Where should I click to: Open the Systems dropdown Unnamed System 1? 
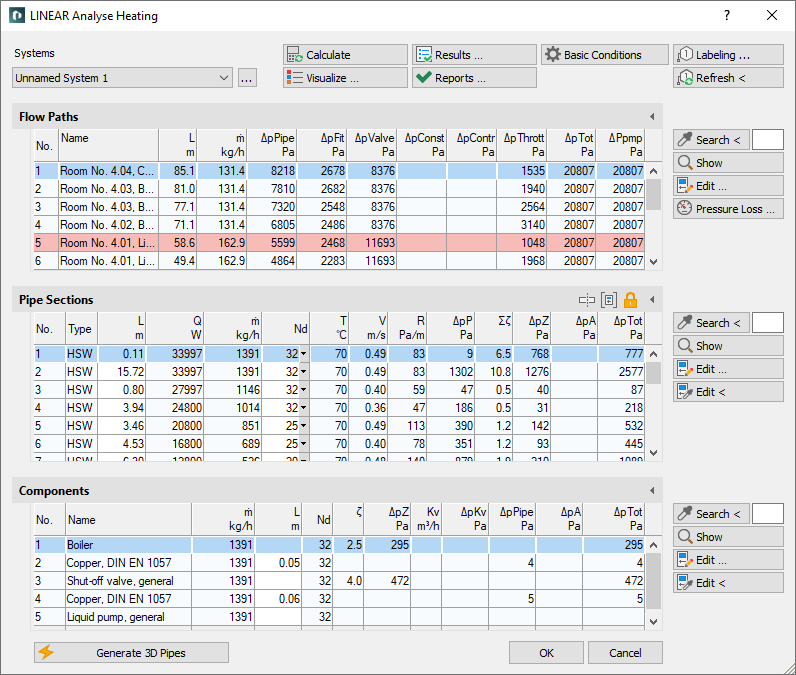coord(122,78)
